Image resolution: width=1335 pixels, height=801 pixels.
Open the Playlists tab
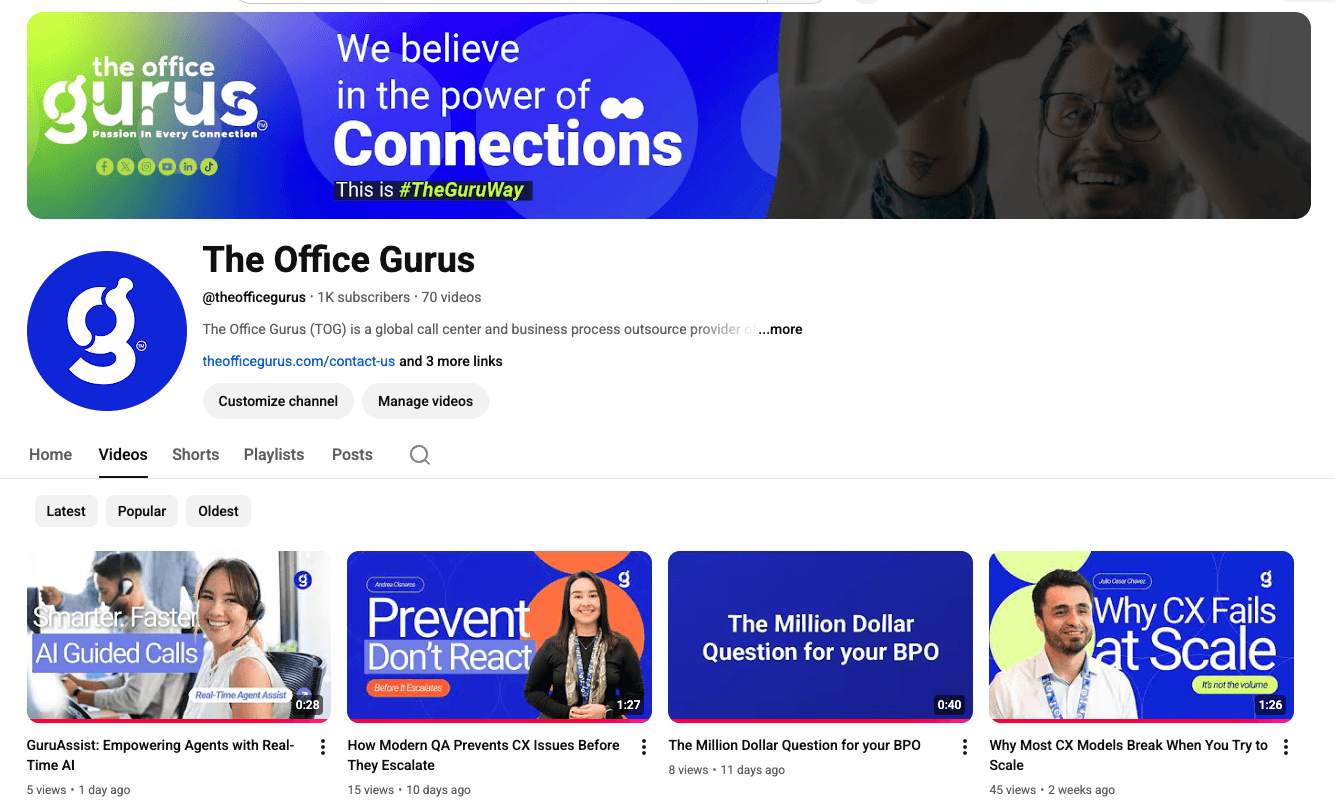click(273, 455)
